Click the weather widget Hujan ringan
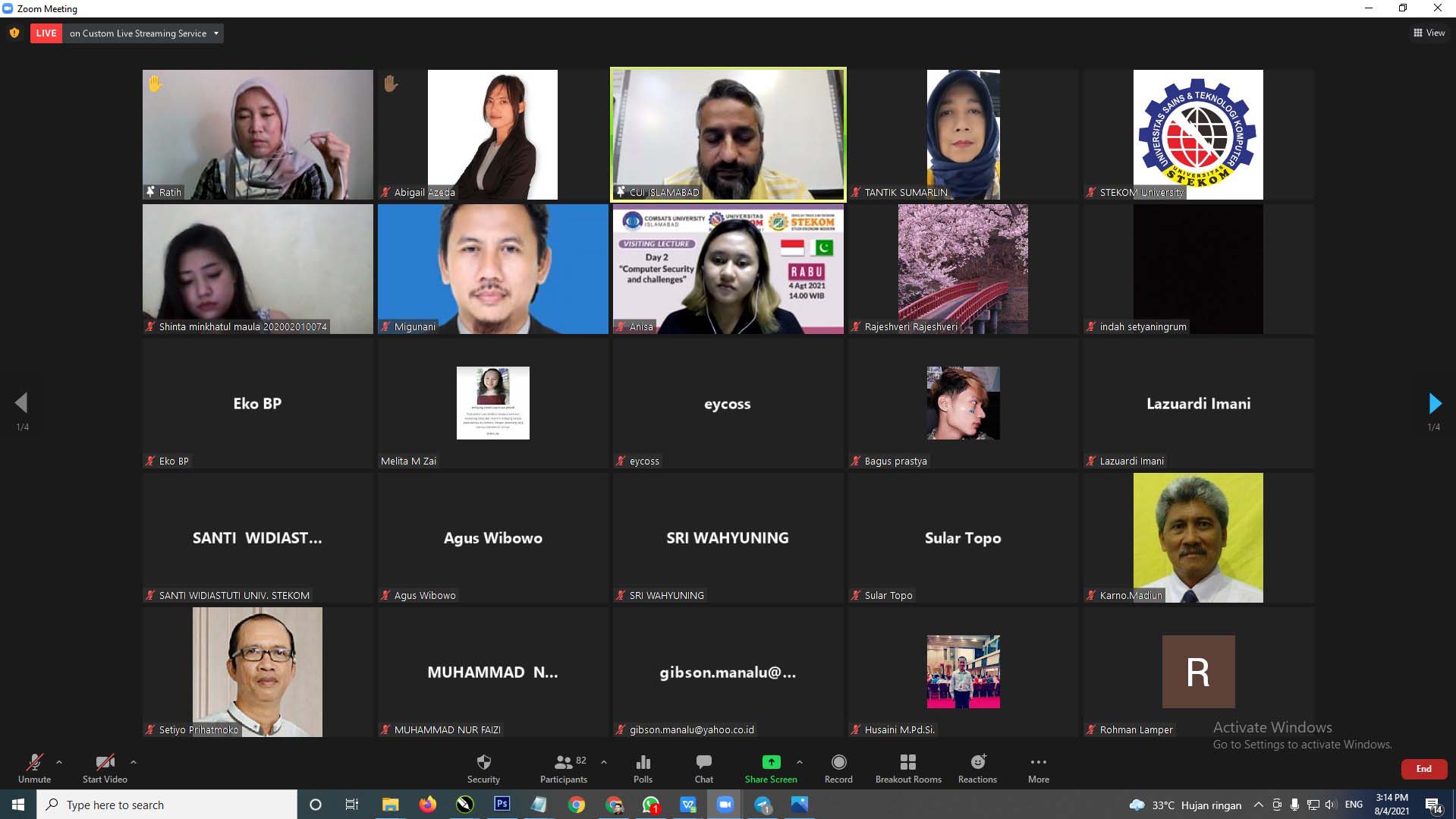 point(1186,805)
